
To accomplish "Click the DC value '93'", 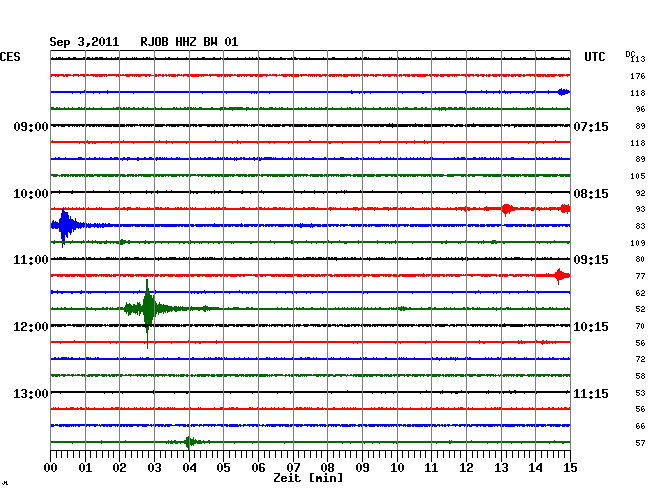I will pyautogui.click(x=640, y=209).
